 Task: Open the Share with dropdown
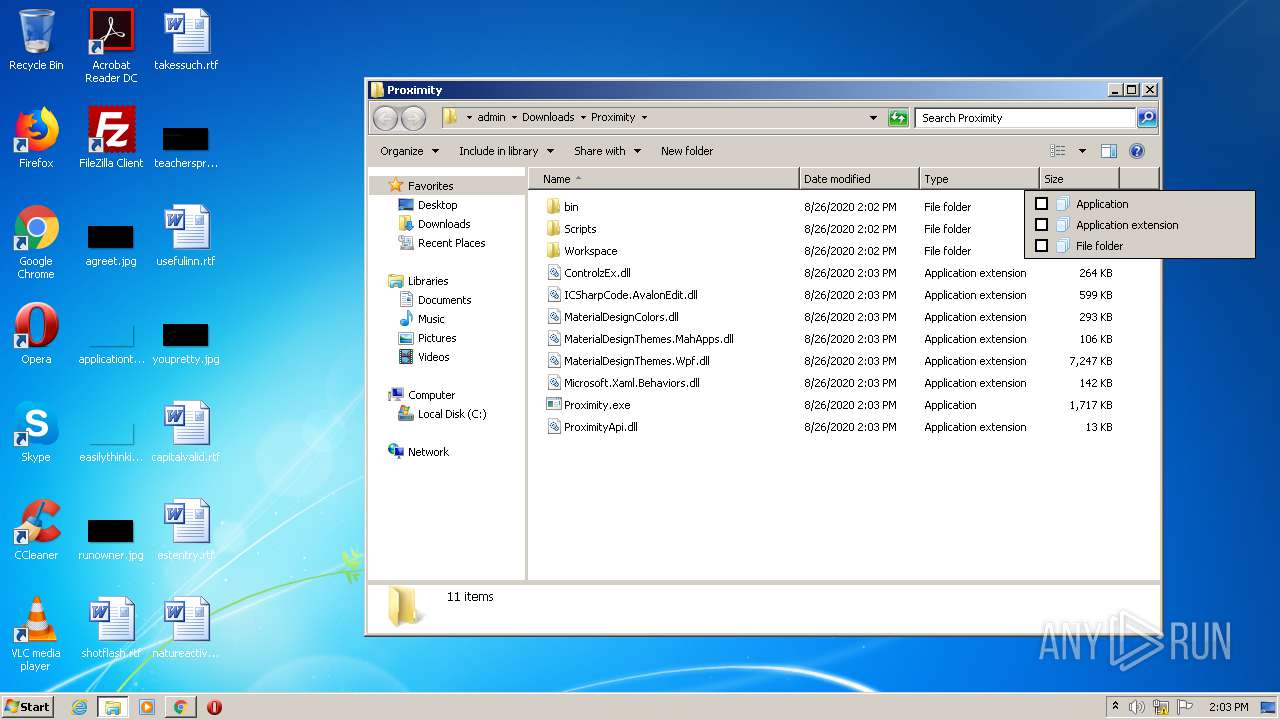(x=607, y=151)
